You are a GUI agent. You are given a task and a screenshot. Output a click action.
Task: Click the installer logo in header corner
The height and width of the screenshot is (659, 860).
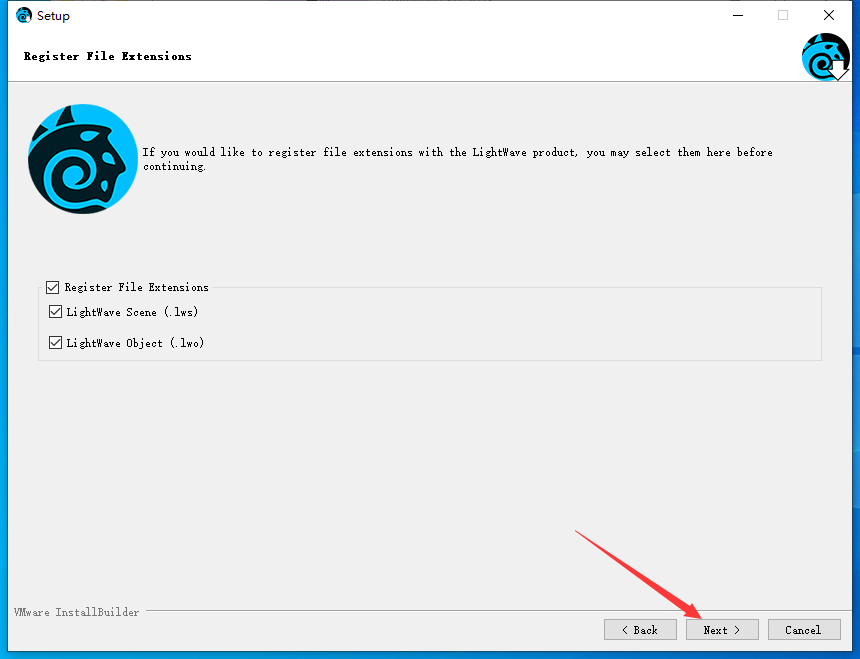tap(825, 56)
